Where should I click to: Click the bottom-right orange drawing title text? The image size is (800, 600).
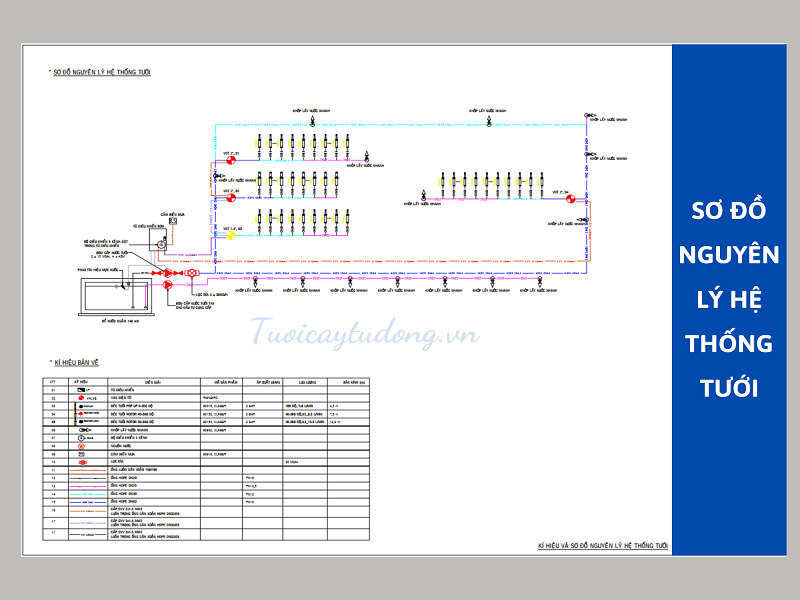pos(601,547)
